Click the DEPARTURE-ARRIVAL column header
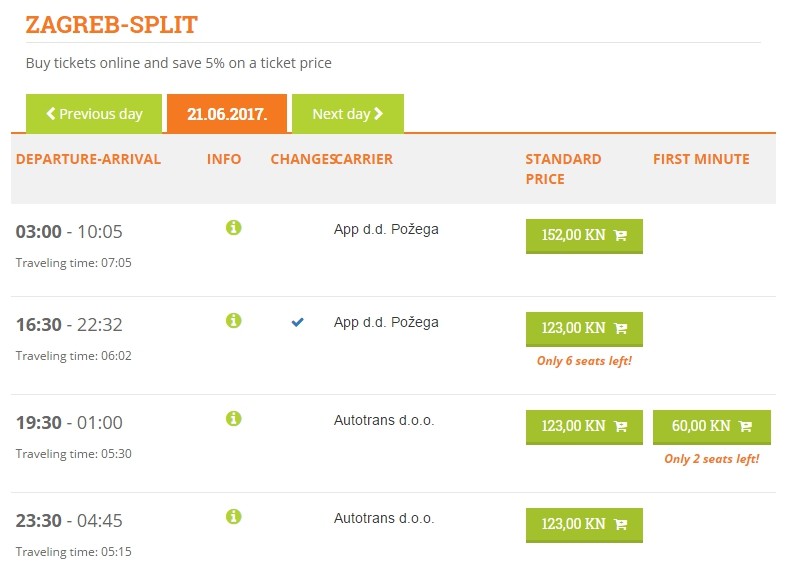Screen dimensions: 785x583 [88, 159]
